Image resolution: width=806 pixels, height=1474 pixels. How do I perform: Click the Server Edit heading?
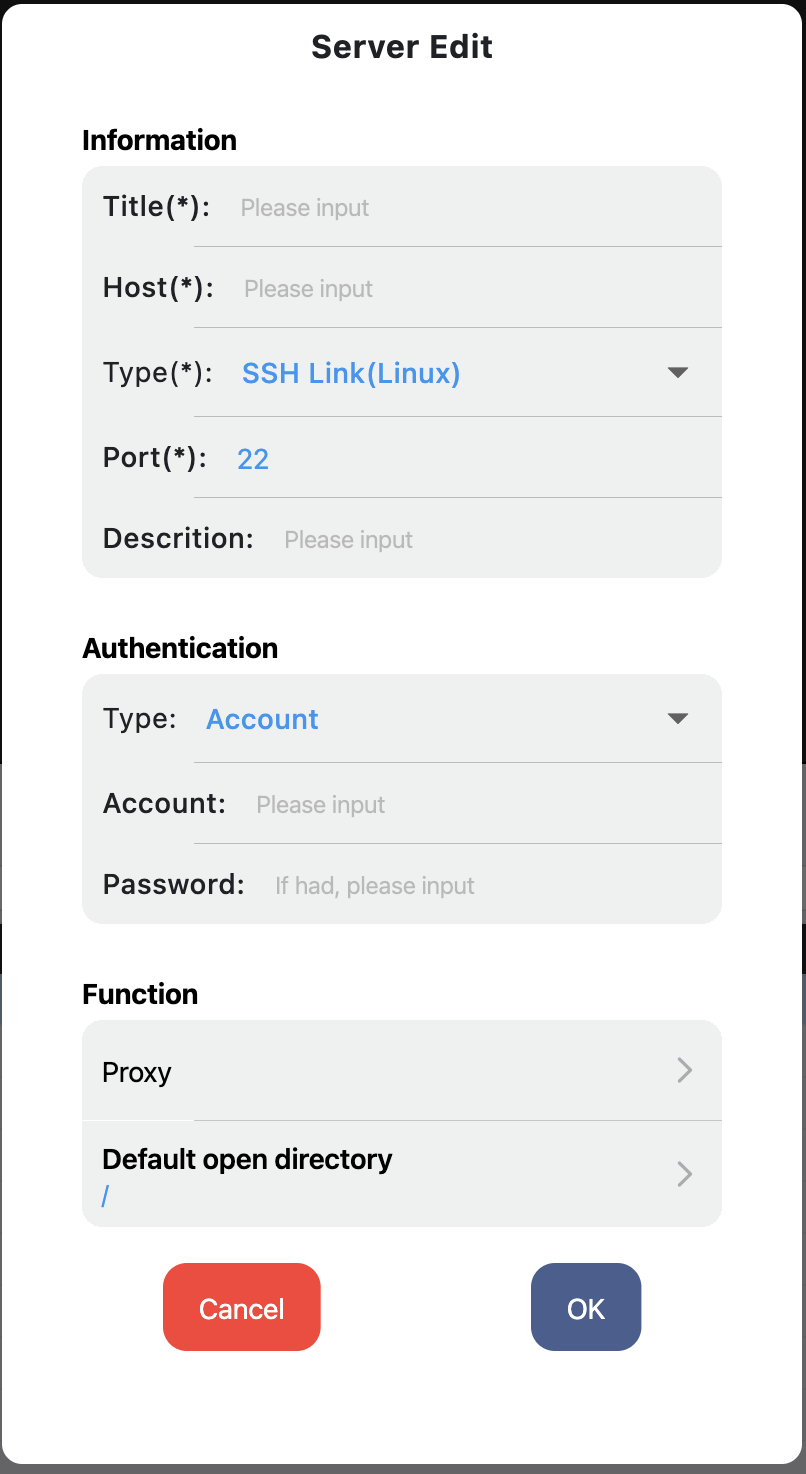[x=402, y=47]
